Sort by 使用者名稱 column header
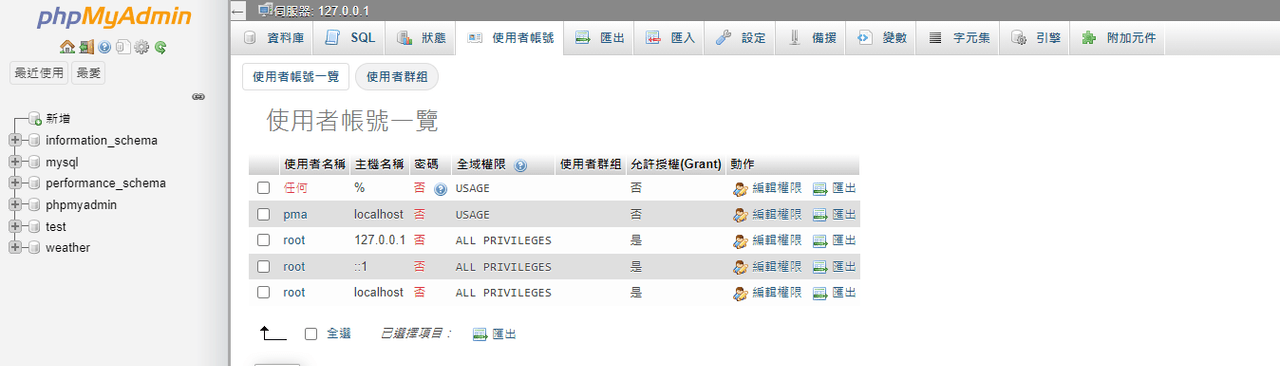The image size is (1280, 366). [x=314, y=164]
